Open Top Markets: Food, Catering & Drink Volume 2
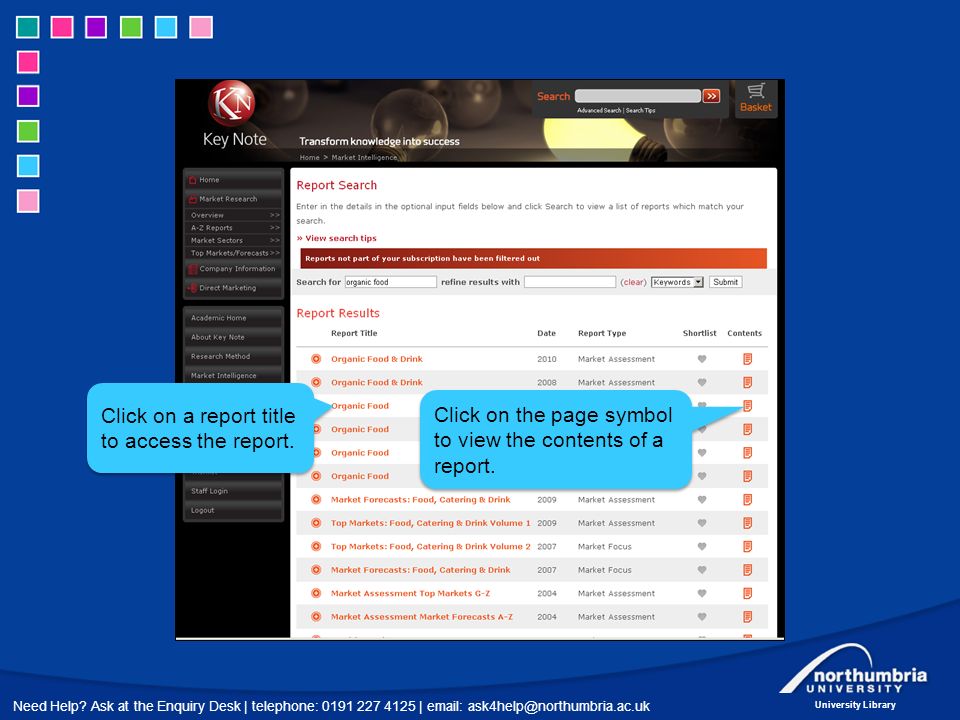The width and height of the screenshot is (960, 720). 430,546
